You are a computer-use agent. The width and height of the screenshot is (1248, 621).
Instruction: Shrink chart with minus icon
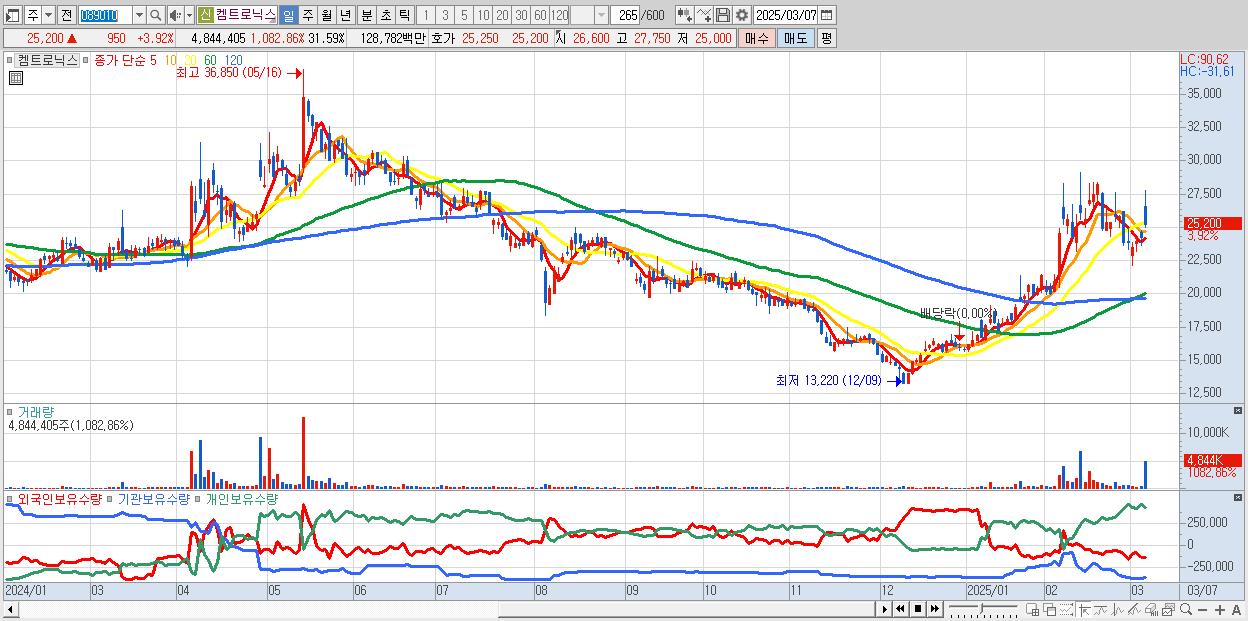[x=1203, y=609]
